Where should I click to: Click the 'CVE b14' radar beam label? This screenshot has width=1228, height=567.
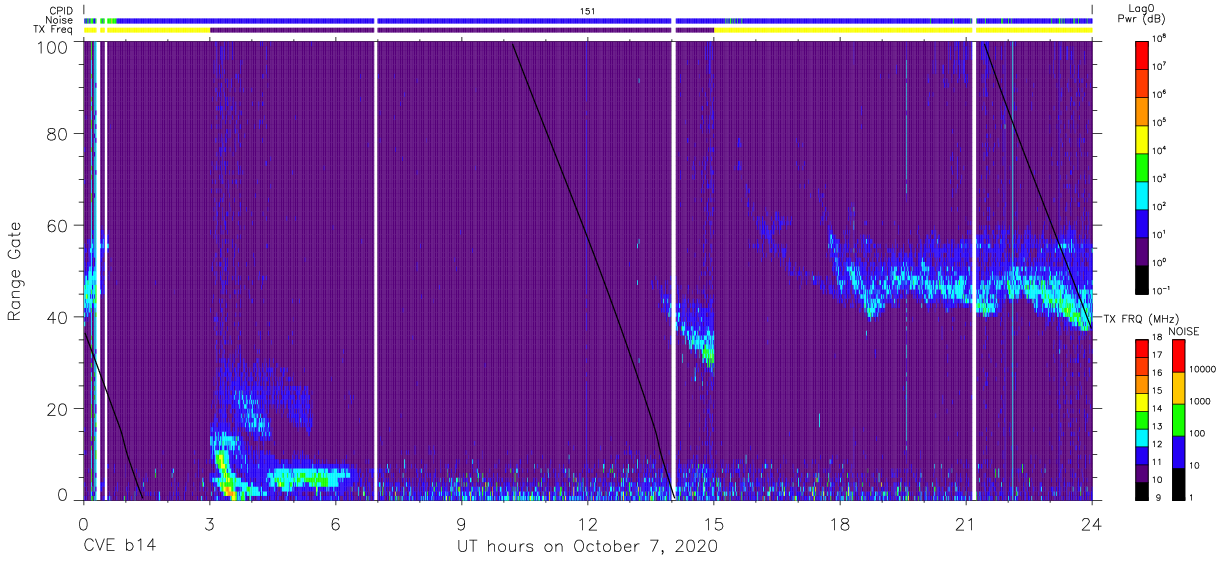[x=119, y=547]
